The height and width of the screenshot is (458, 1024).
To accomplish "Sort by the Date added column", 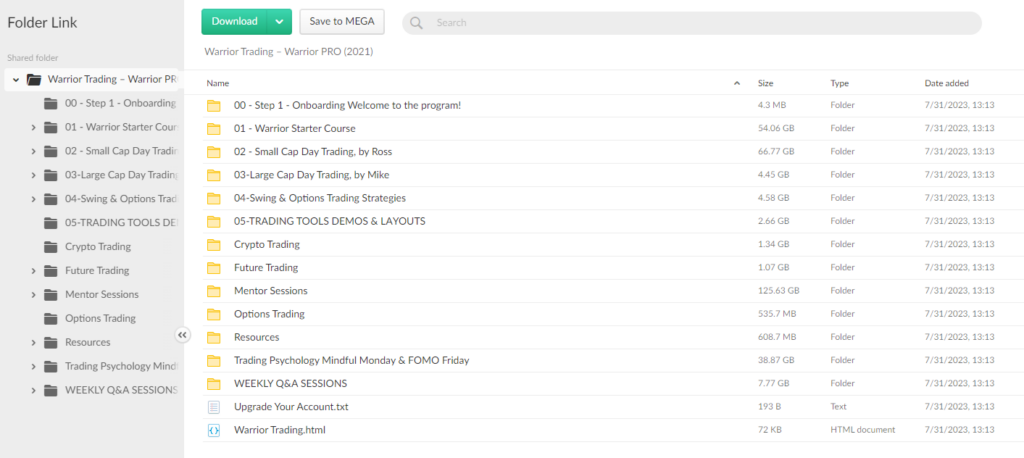I will coord(946,83).
